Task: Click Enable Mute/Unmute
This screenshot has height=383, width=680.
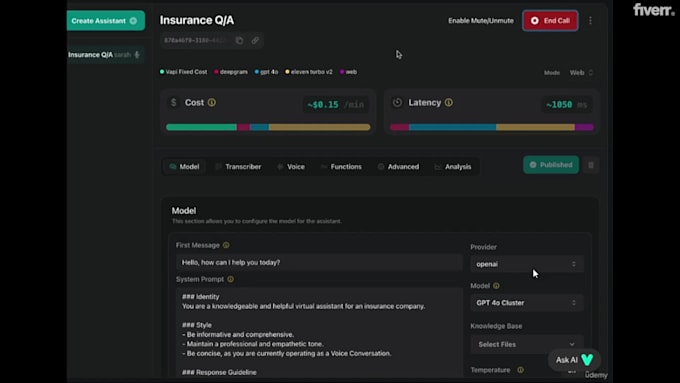Action: 481,21
